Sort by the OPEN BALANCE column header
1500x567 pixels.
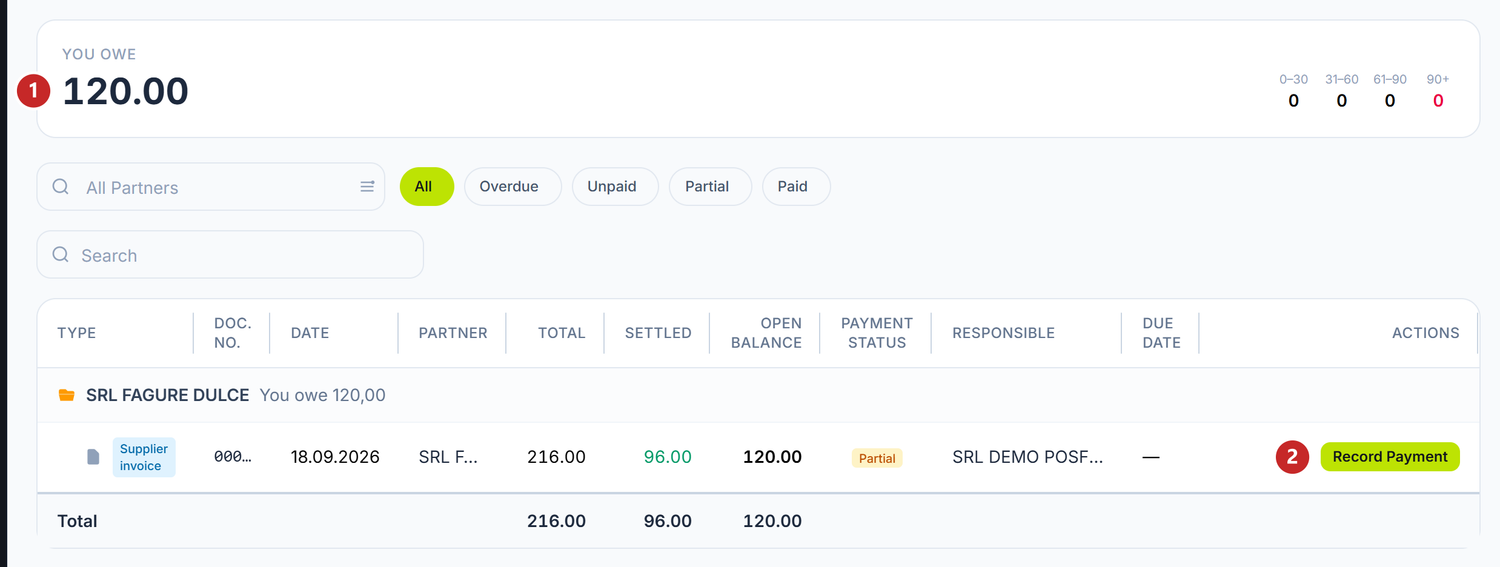(766, 333)
